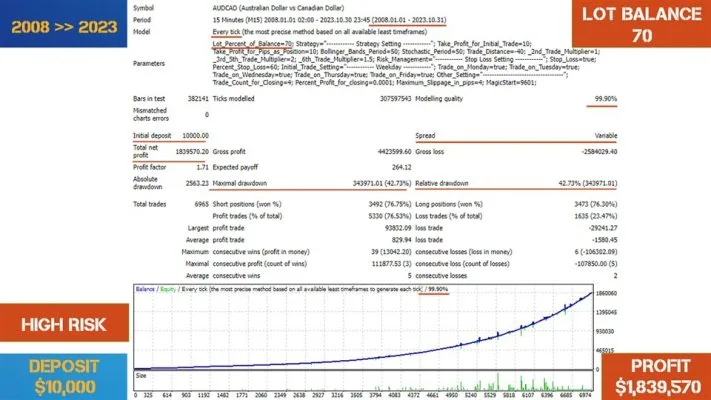
Task: Click the 99.90% label in chart header
Action: (x=438, y=289)
